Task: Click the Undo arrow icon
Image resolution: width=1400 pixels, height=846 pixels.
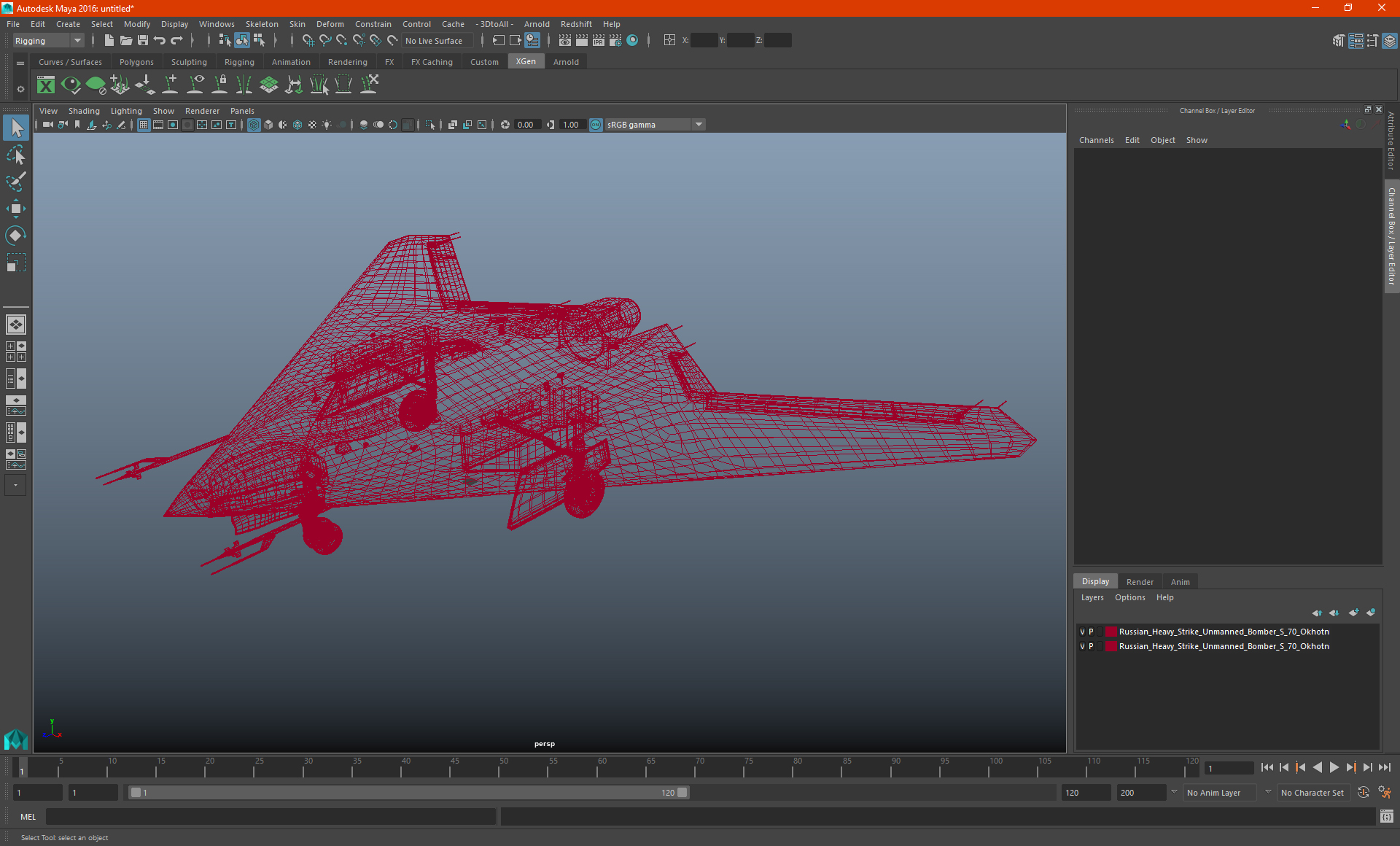Action: [x=160, y=41]
